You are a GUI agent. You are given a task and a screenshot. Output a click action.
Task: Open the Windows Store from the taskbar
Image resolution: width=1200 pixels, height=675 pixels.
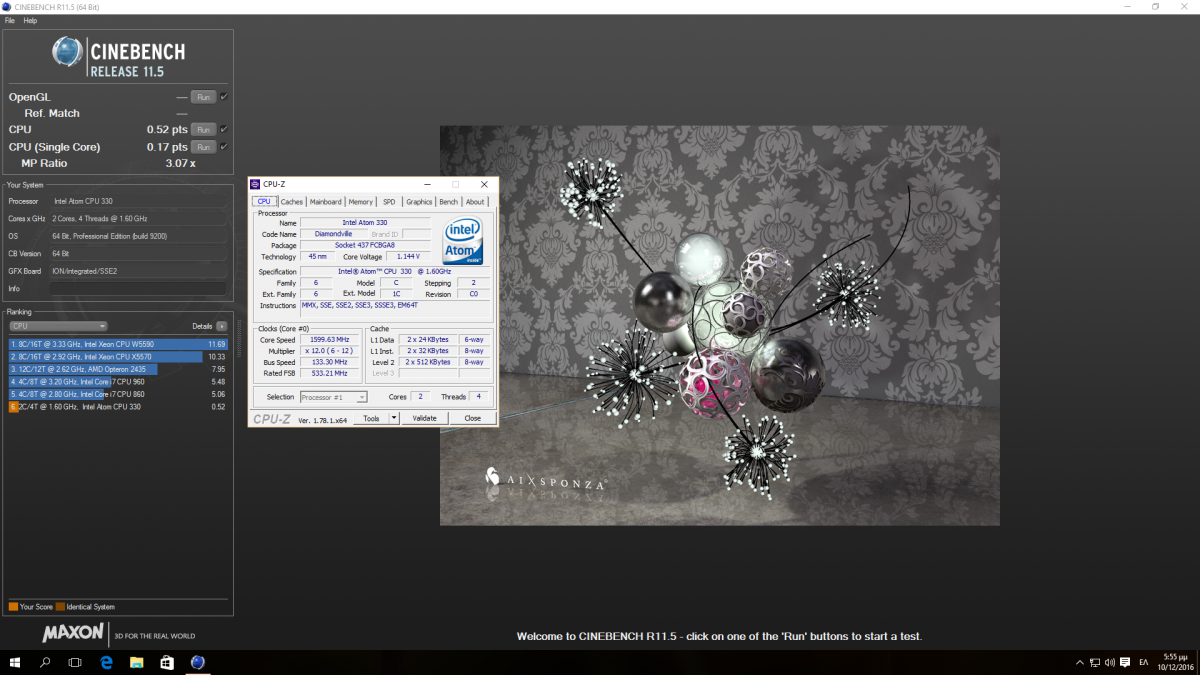click(167, 662)
